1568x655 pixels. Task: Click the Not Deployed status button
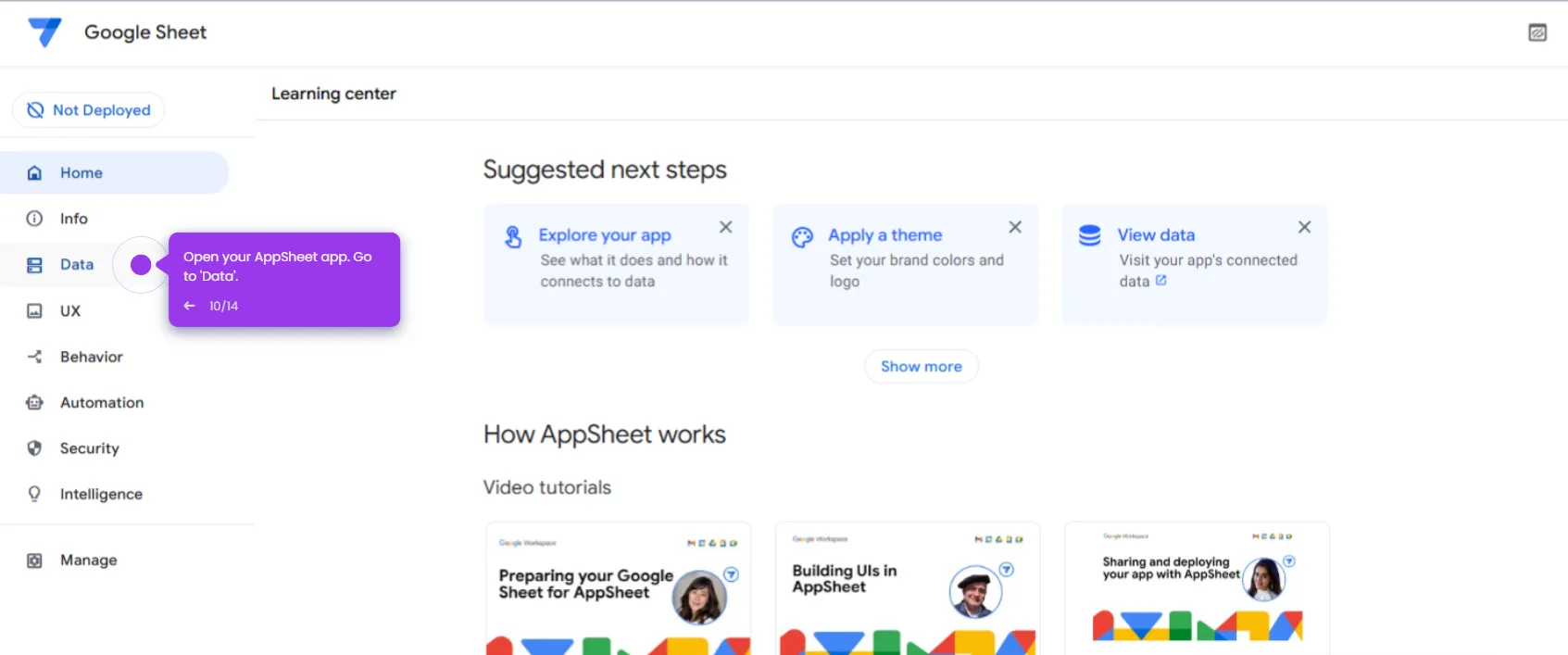pyautogui.click(x=88, y=110)
